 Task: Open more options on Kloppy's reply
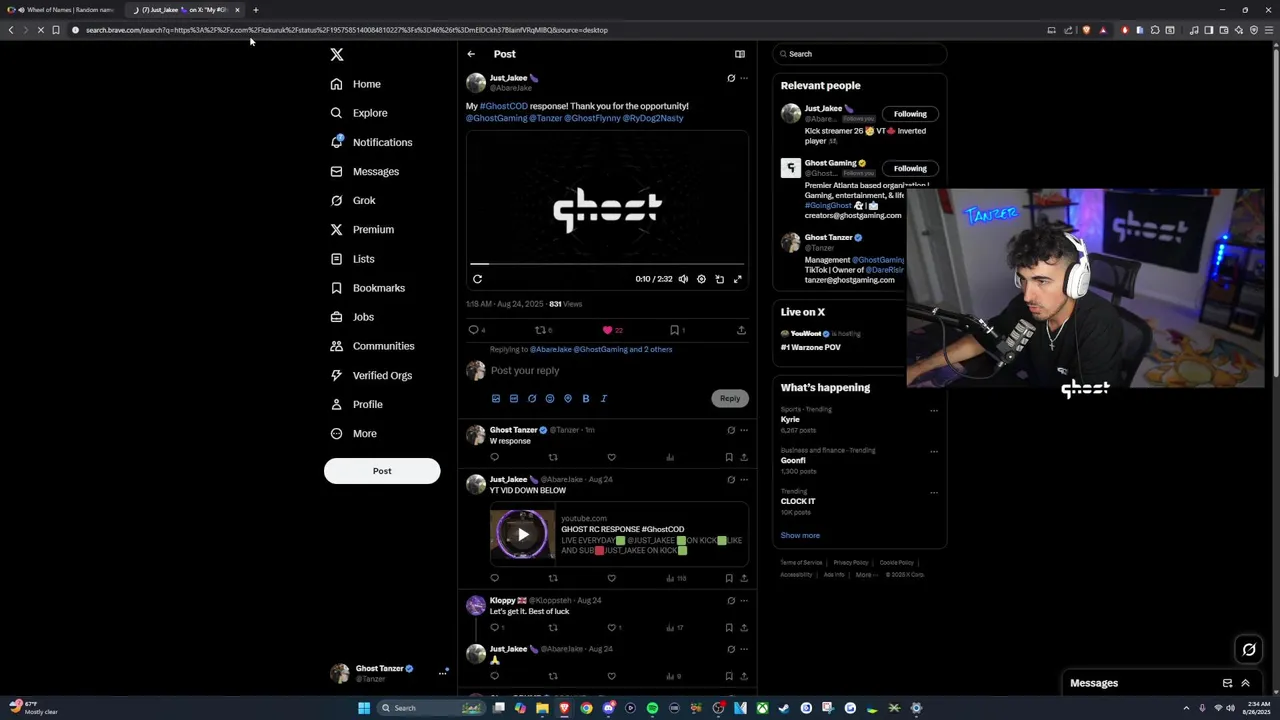point(744,601)
